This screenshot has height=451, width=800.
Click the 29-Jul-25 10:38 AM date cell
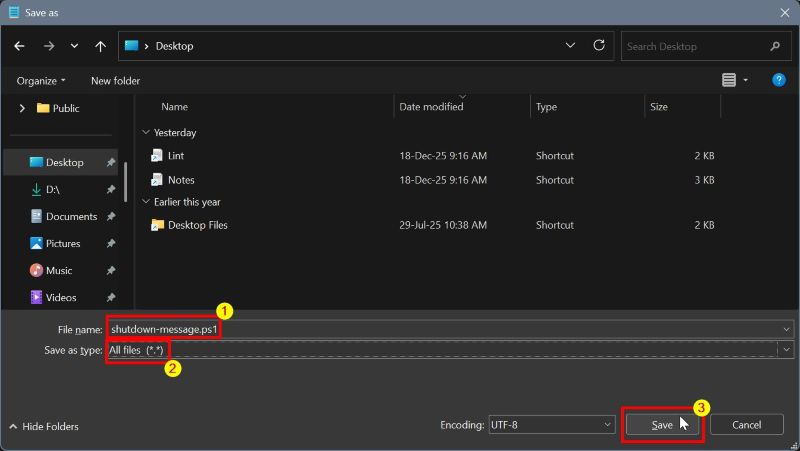click(x=443, y=225)
